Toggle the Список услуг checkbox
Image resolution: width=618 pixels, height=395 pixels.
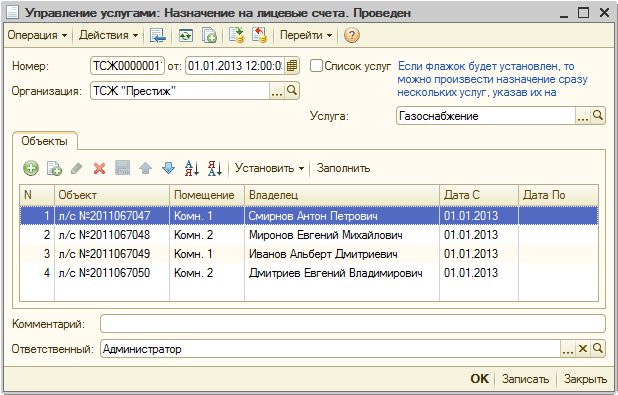[x=316, y=66]
